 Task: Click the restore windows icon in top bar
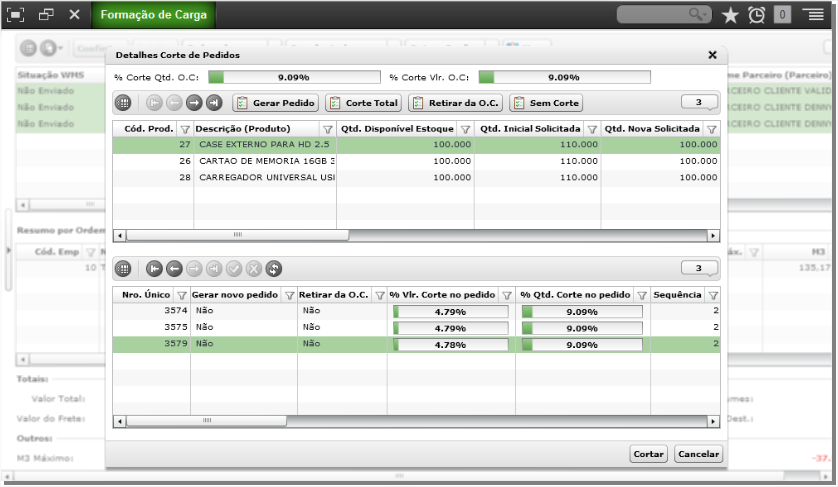pyautogui.click(x=46, y=14)
